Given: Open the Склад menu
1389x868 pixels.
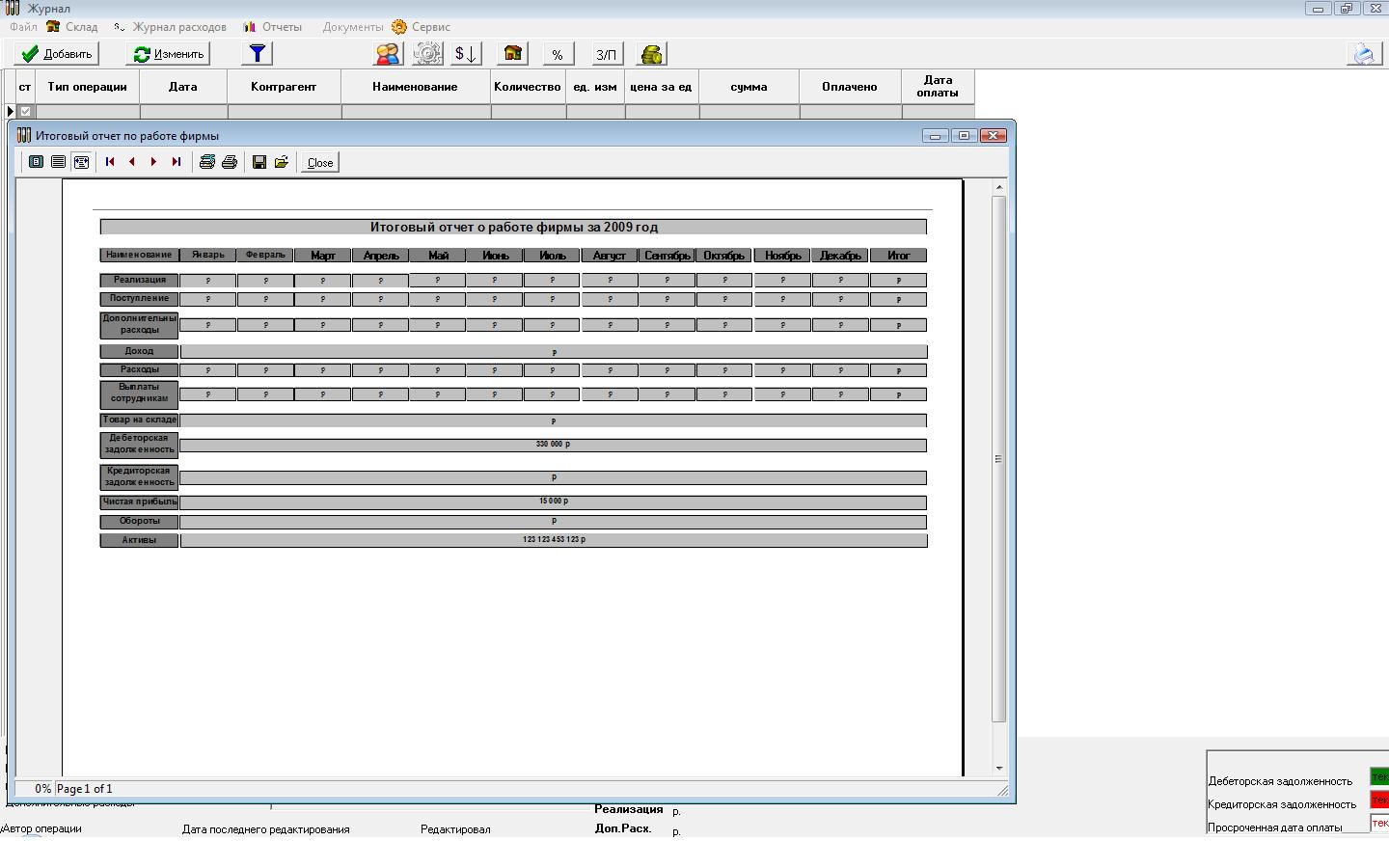Looking at the screenshot, I should (x=72, y=27).
